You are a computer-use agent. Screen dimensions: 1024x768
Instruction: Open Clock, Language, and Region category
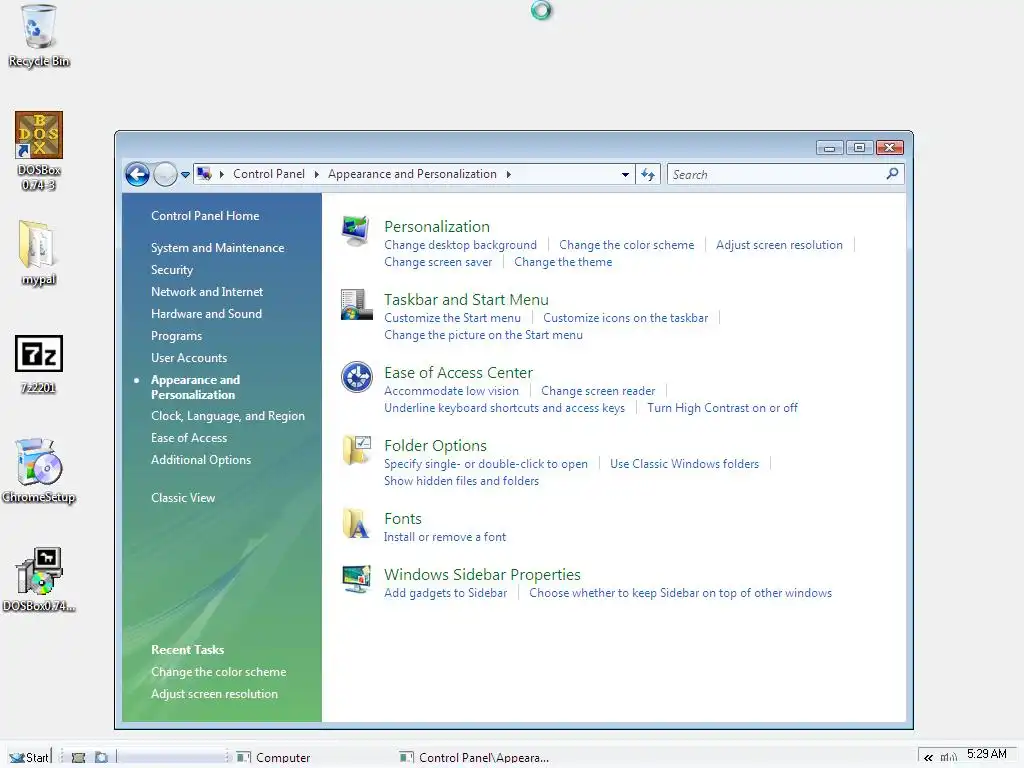click(x=228, y=415)
